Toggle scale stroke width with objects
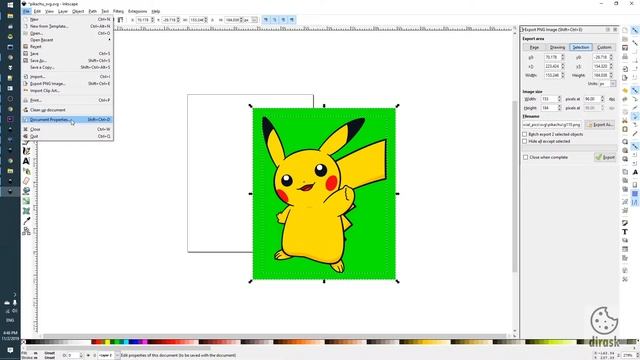Image resolution: width=640 pixels, height=360 pixels. [x=266, y=20]
